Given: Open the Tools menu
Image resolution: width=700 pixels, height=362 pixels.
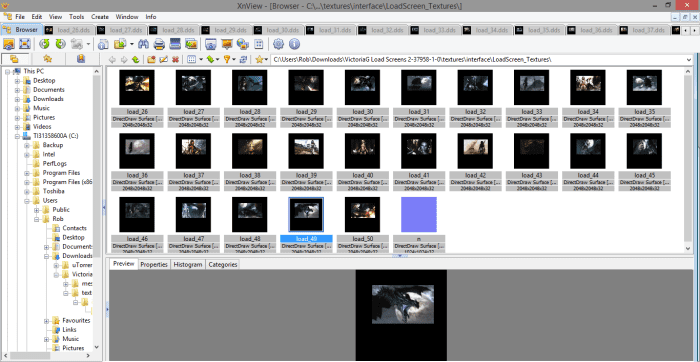Looking at the screenshot, I should (x=76, y=17).
